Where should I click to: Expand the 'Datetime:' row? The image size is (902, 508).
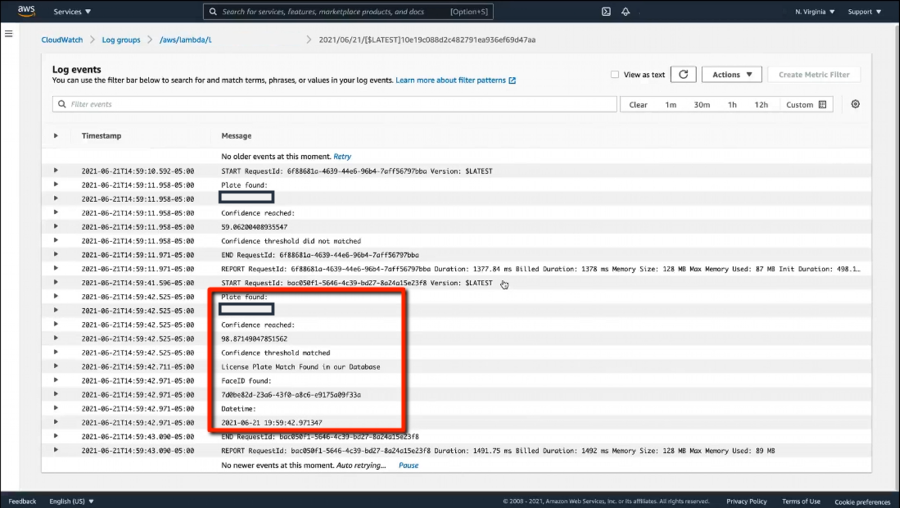click(56, 408)
